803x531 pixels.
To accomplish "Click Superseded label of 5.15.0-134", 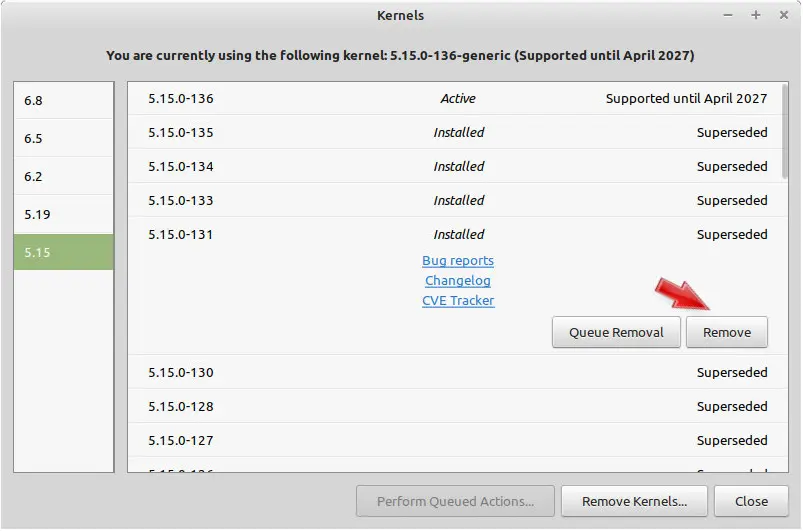I will [732, 166].
